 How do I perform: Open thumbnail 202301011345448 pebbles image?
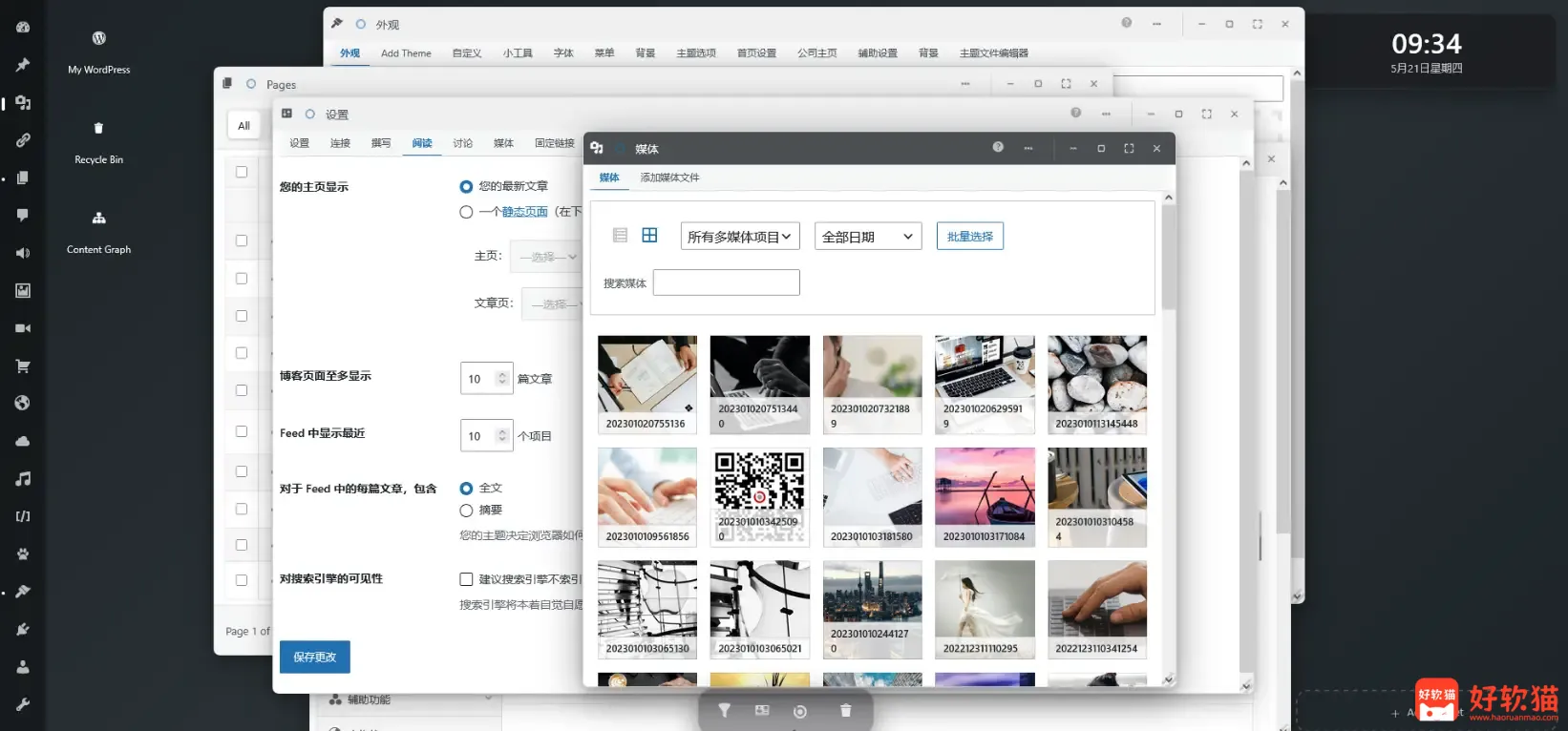(x=1097, y=385)
